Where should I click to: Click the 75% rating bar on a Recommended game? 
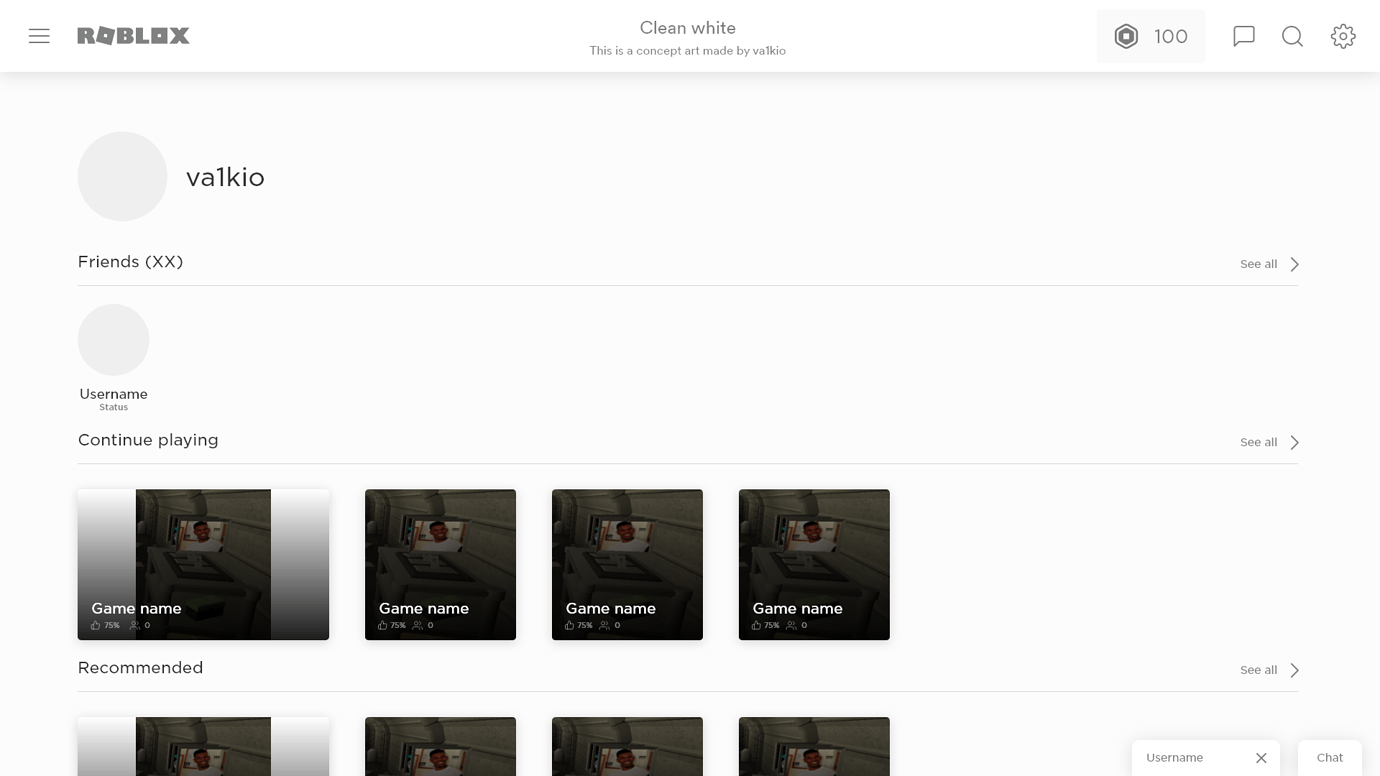point(110,772)
